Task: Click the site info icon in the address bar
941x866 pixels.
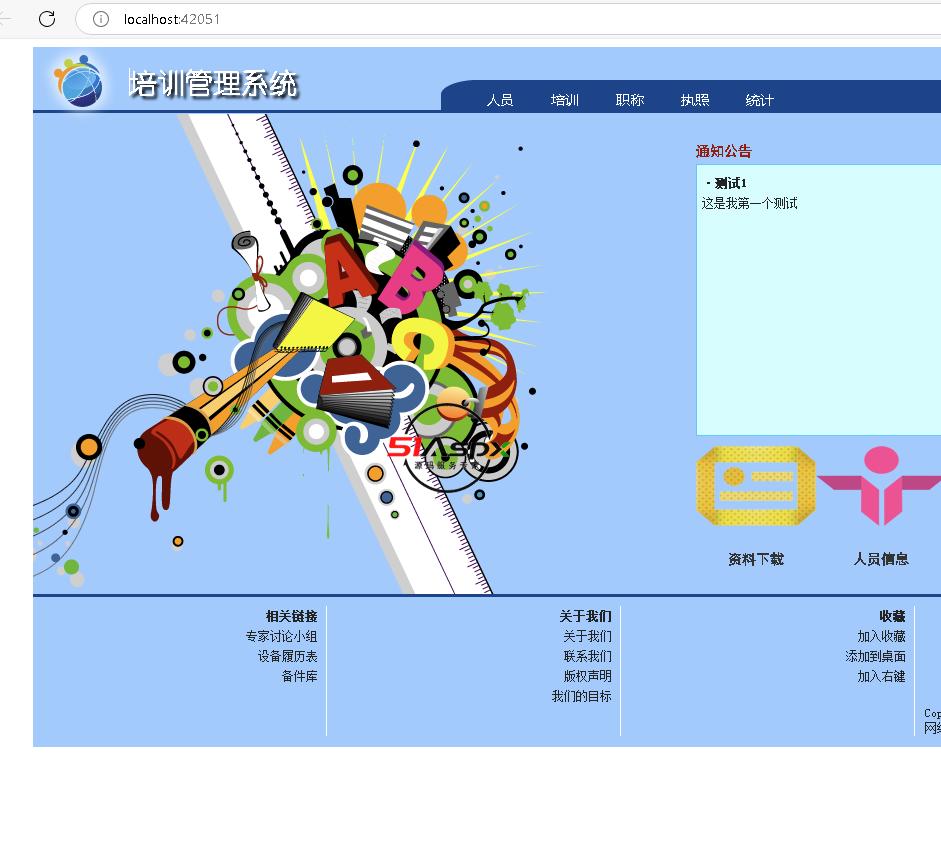Action: 101,19
